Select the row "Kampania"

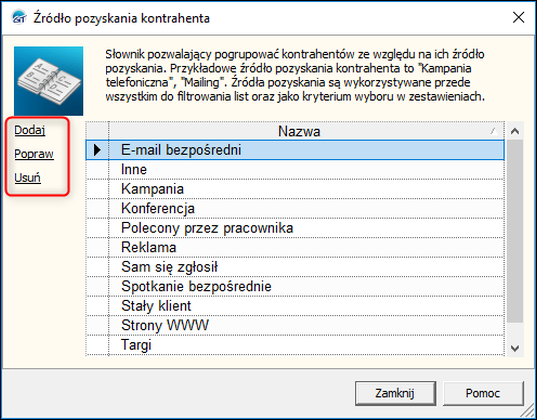coord(295,189)
